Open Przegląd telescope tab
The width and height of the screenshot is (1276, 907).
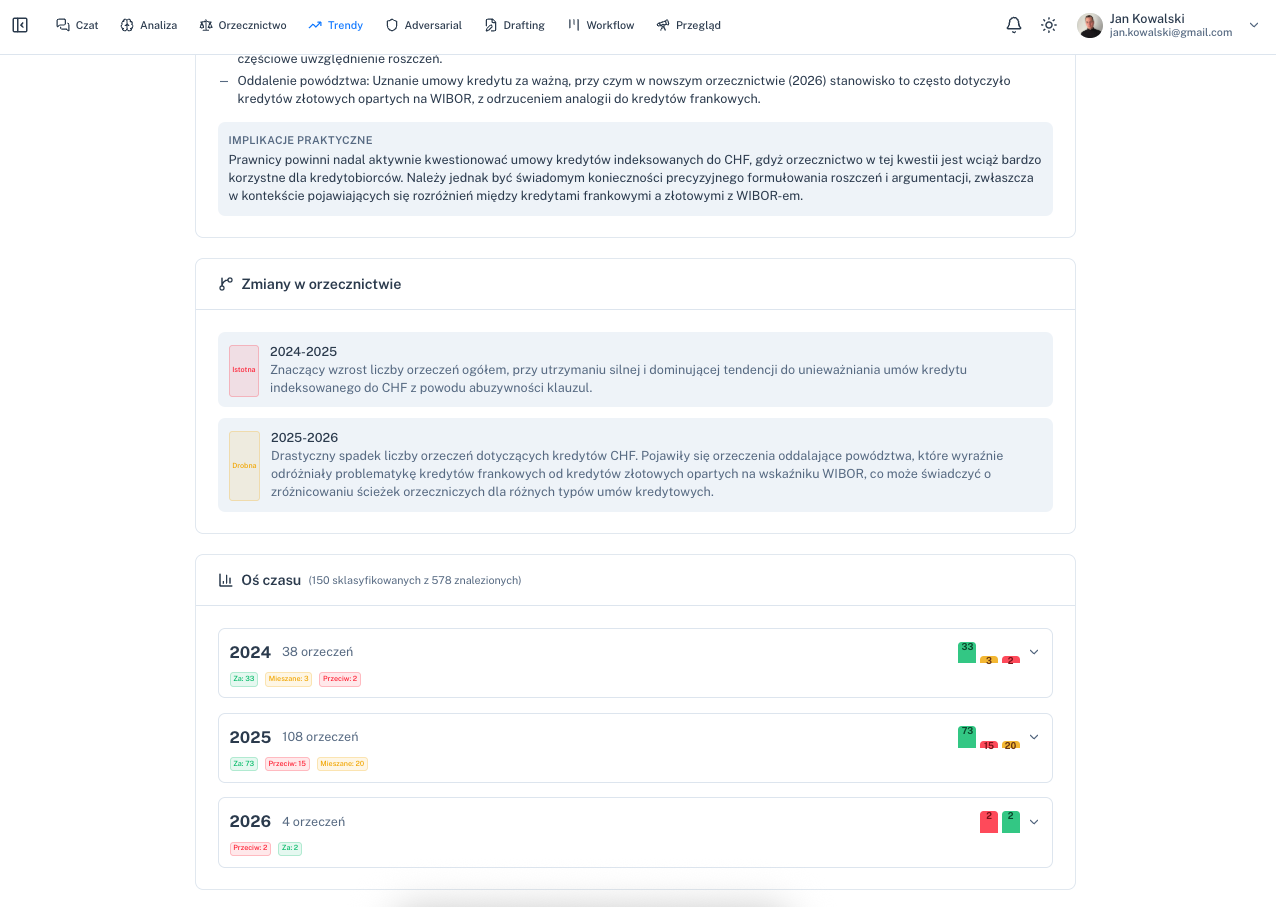tap(688, 25)
